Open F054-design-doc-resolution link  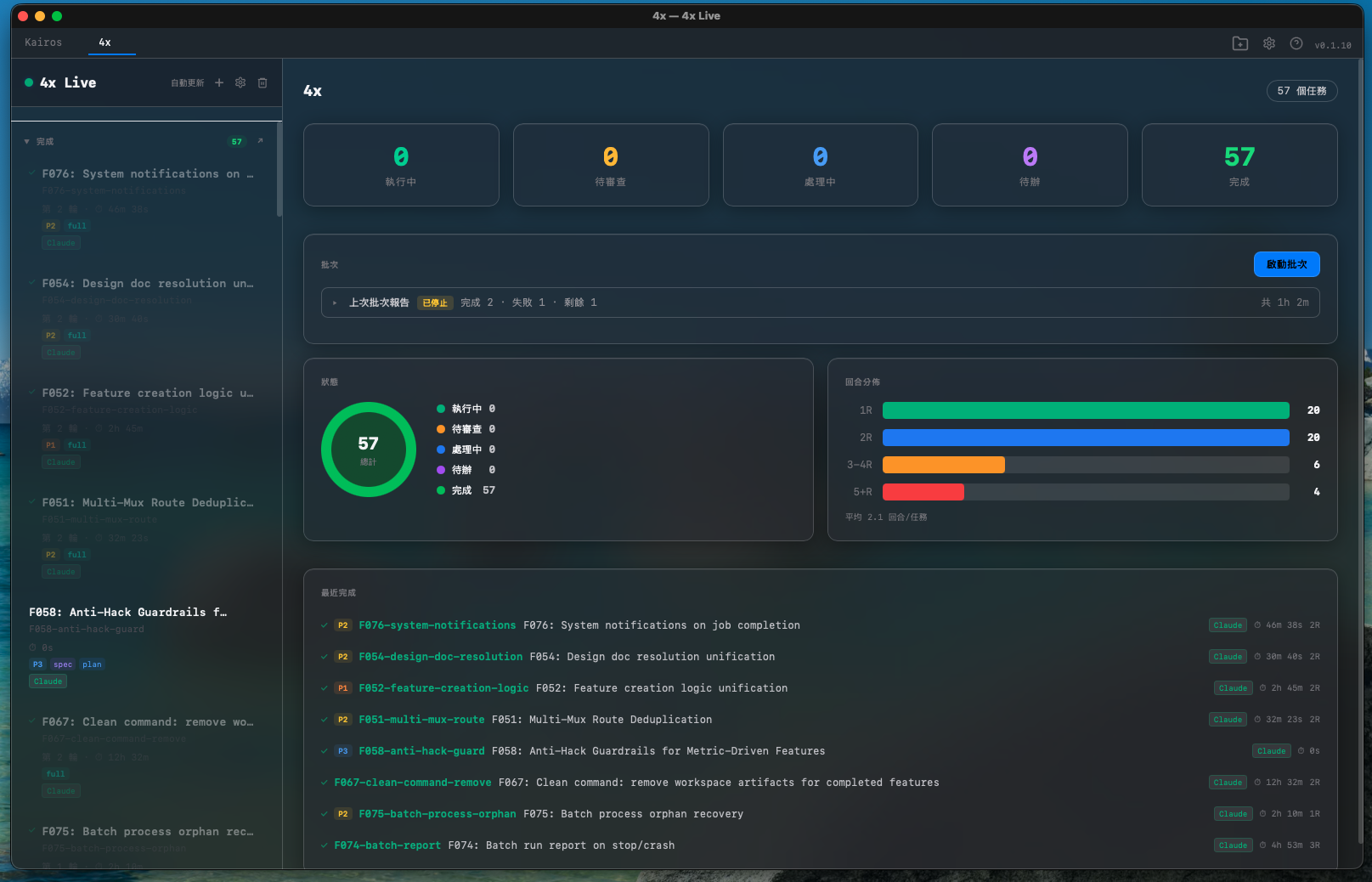pyautogui.click(x=441, y=657)
